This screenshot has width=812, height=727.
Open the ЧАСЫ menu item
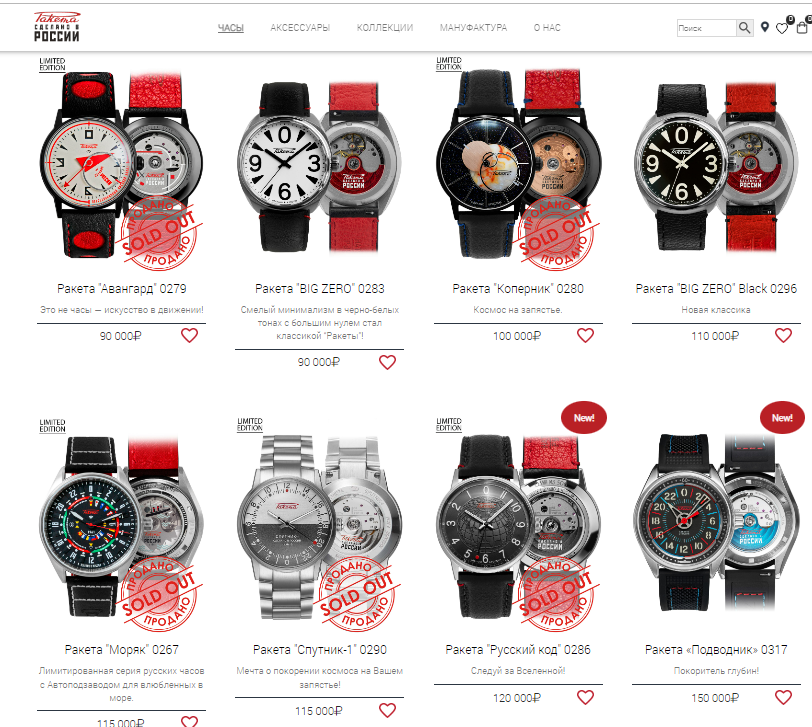[x=230, y=27]
